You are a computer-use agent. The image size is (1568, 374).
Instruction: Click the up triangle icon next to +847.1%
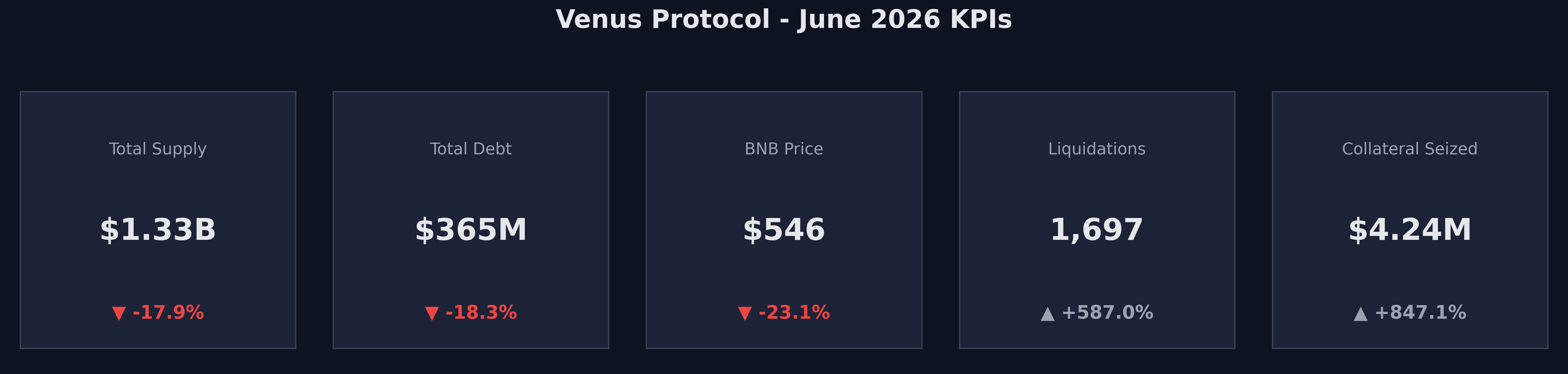(1361, 314)
